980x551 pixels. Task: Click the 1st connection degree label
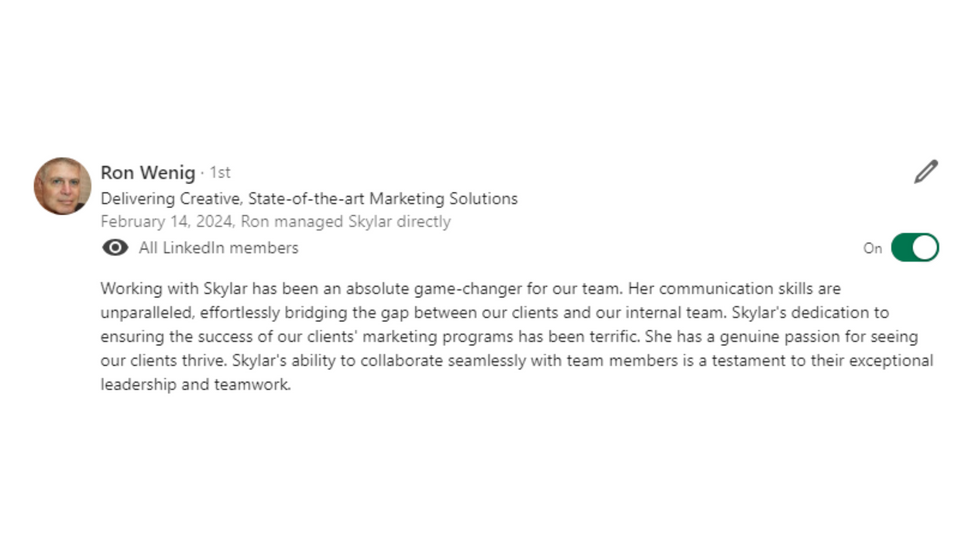click(219, 173)
